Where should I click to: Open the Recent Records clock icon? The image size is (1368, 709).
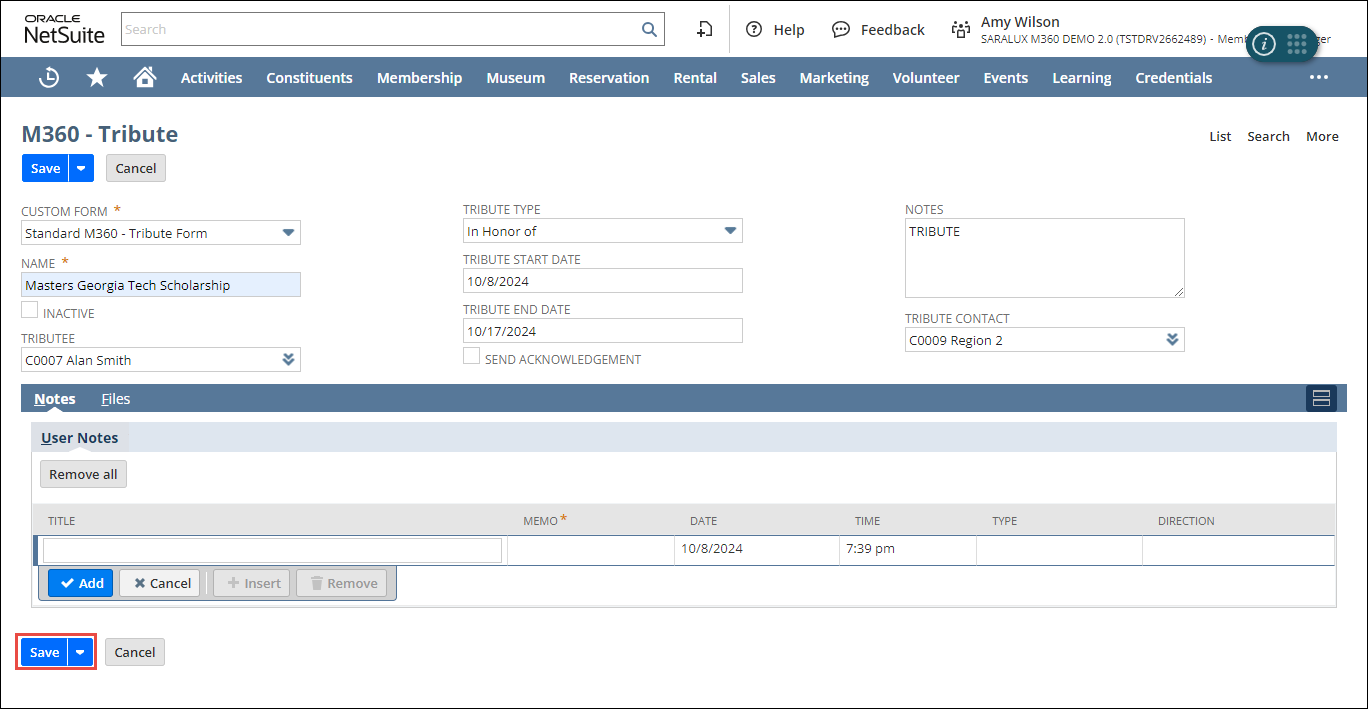pyautogui.click(x=49, y=77)
